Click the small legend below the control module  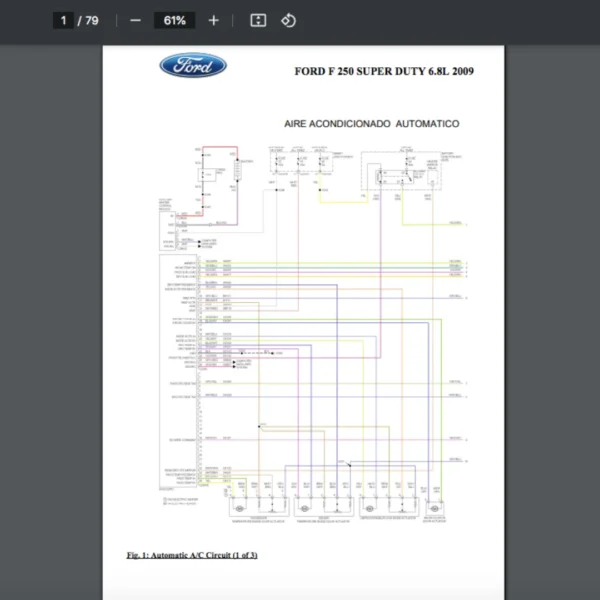tap(178, 500)
